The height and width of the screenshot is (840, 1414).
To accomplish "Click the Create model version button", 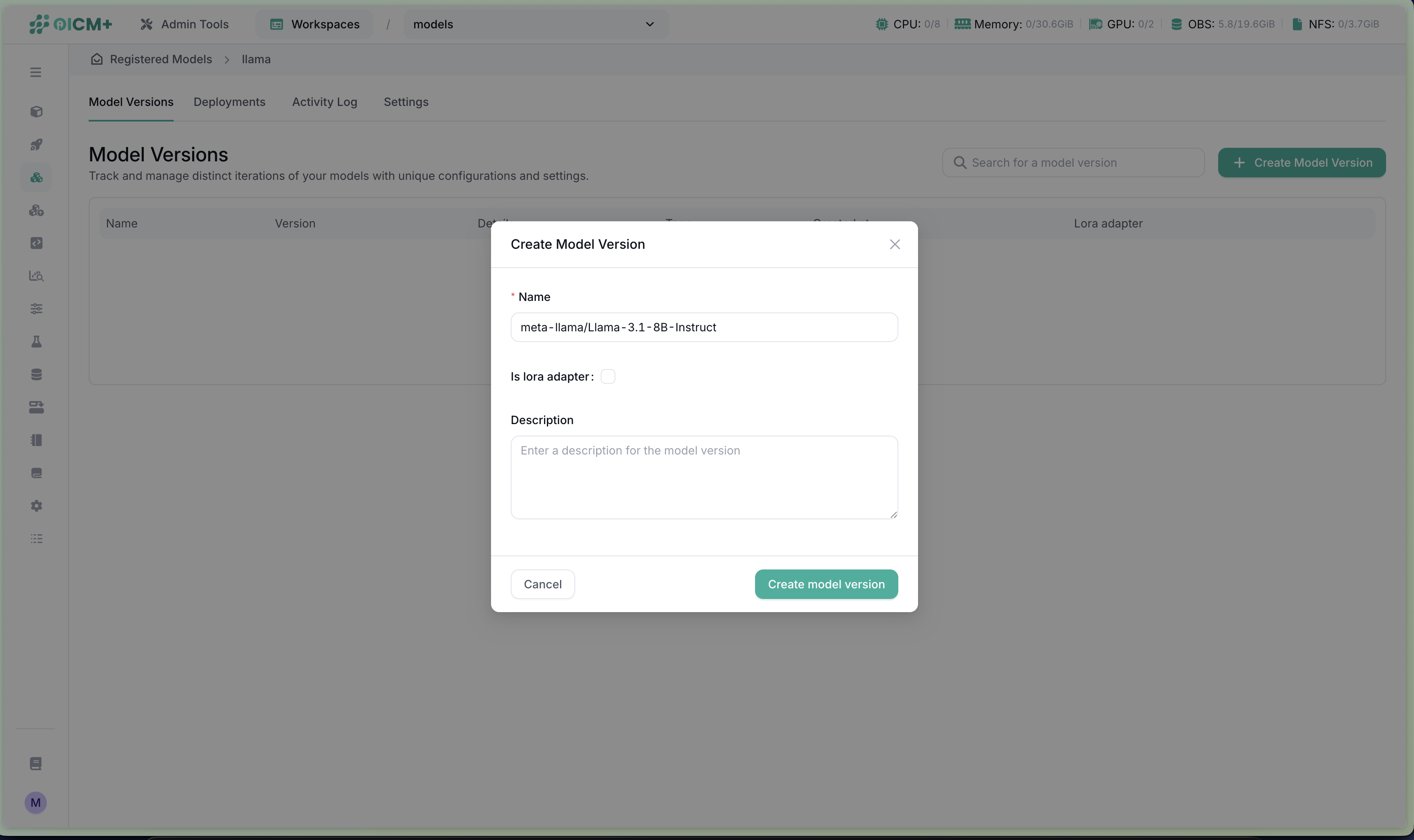I will (825, 583).
